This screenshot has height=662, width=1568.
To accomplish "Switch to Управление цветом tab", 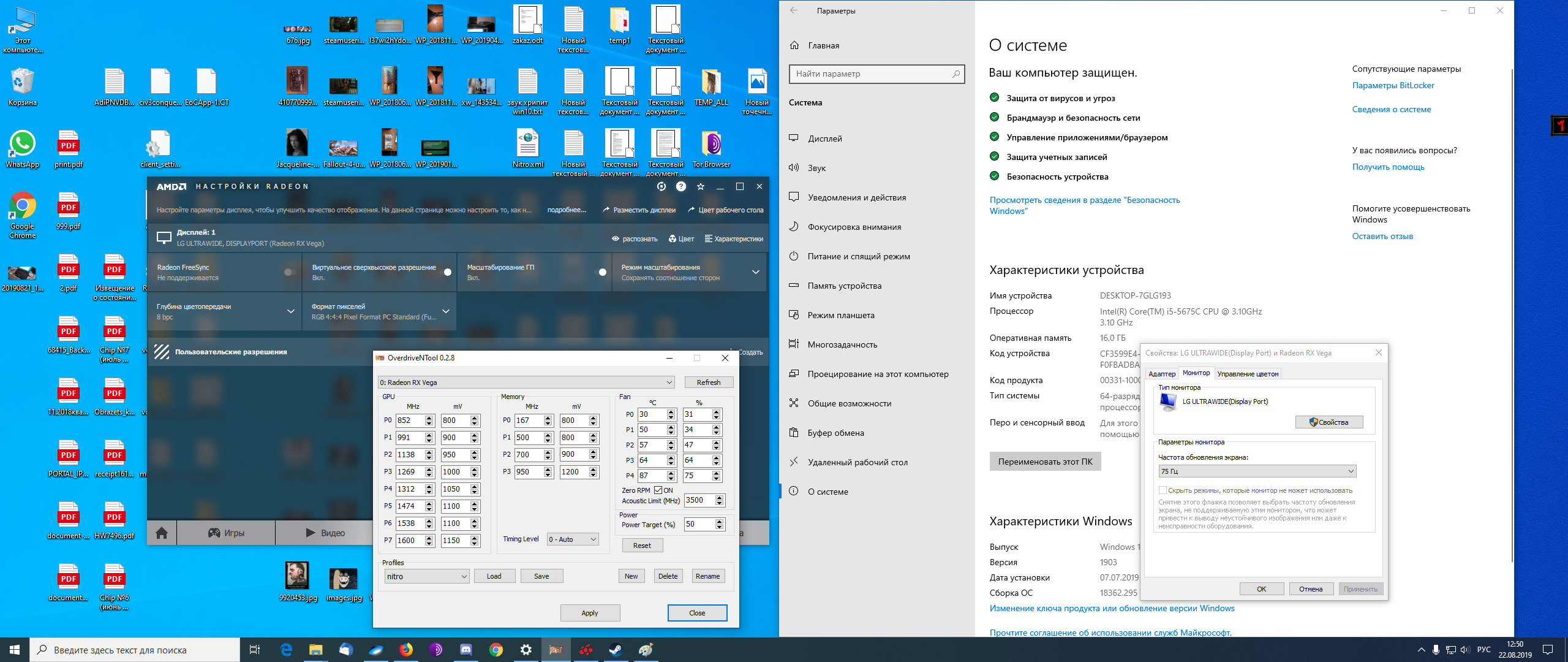I will (x=1247, y=374).
